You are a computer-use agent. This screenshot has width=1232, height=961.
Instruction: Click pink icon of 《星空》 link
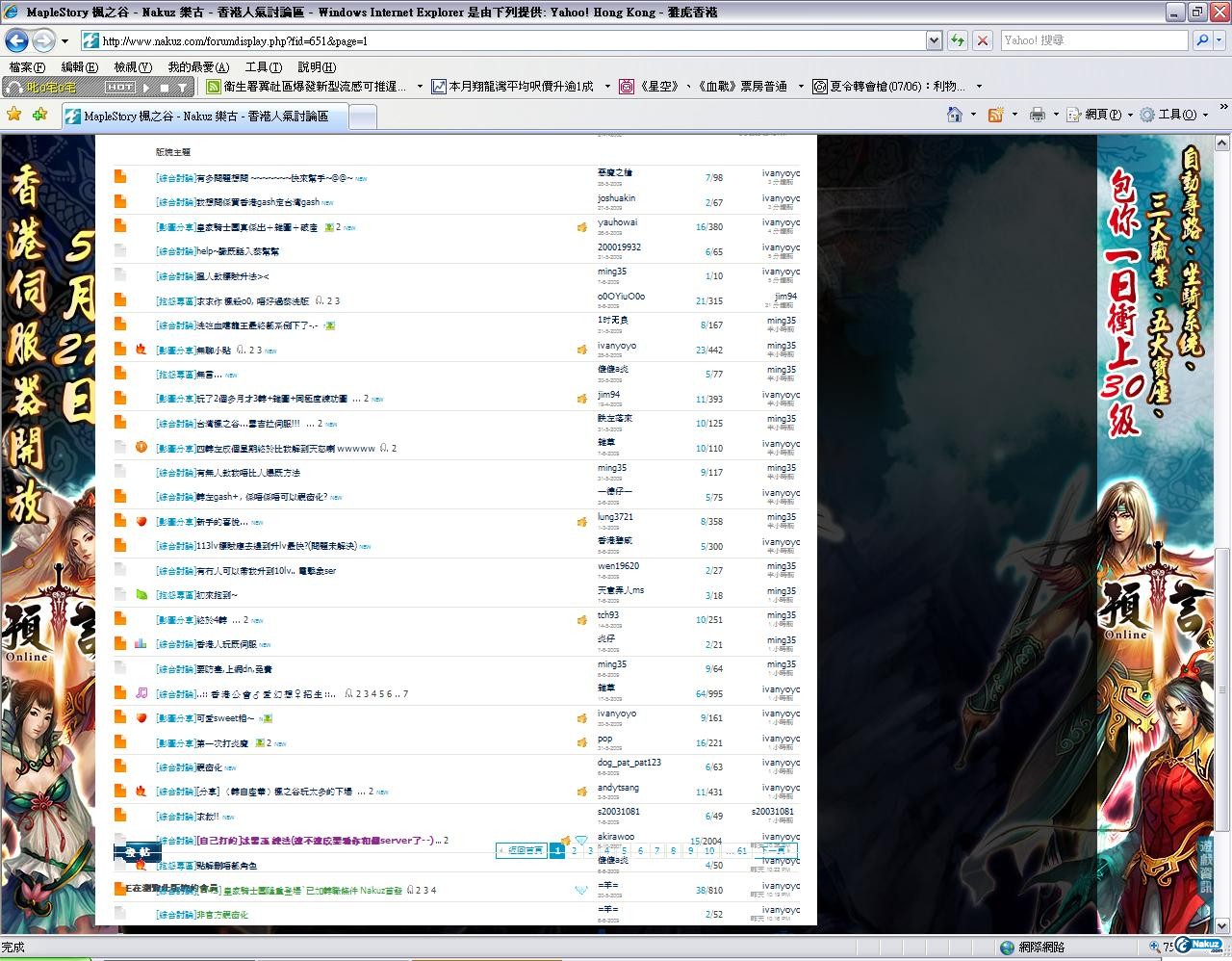627,87
